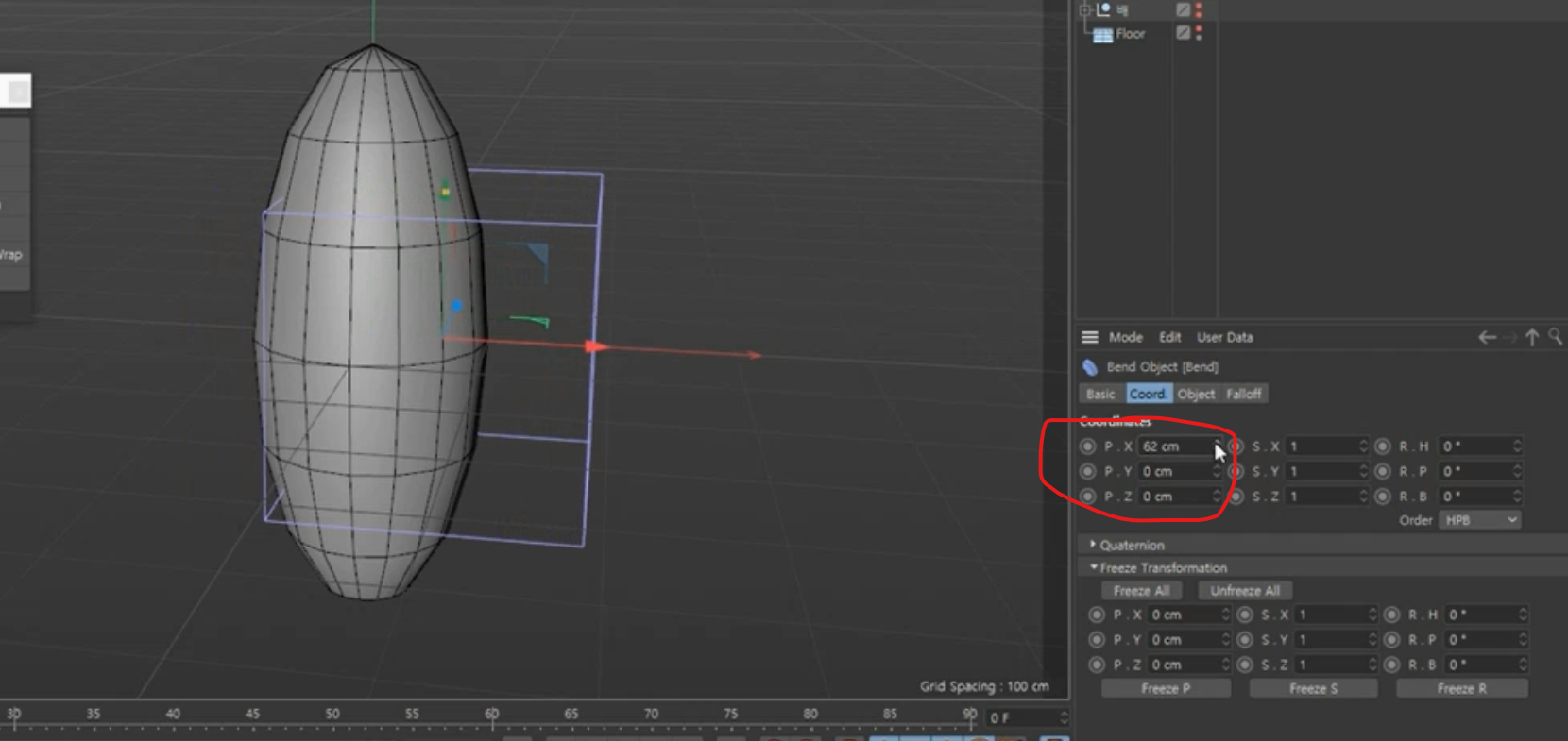This screenshot has width=1568, height=741.
Task: Select the Coord tab
Action: (1148, 394)
